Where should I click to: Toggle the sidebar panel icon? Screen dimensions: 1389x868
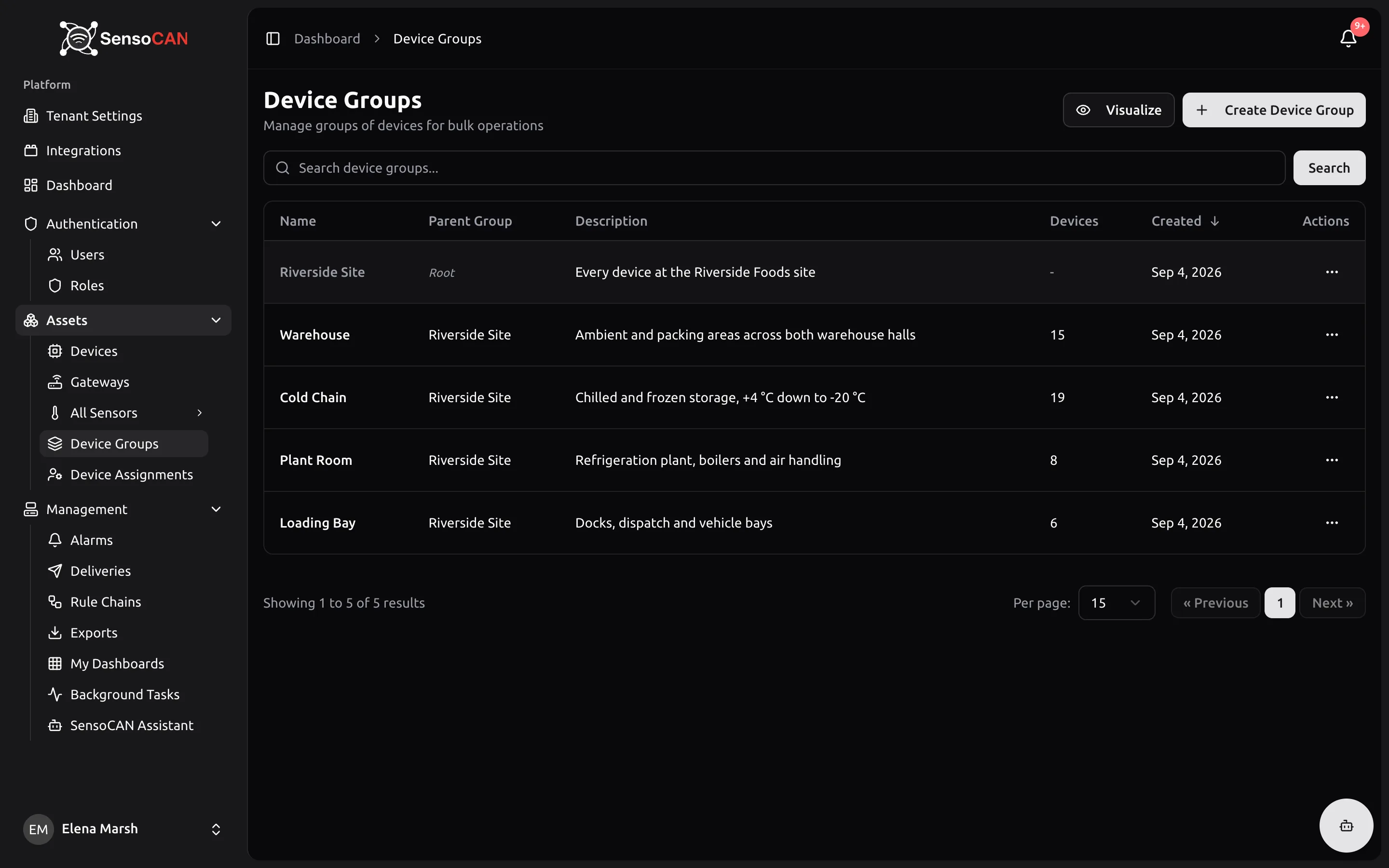(x=272, y=39)
